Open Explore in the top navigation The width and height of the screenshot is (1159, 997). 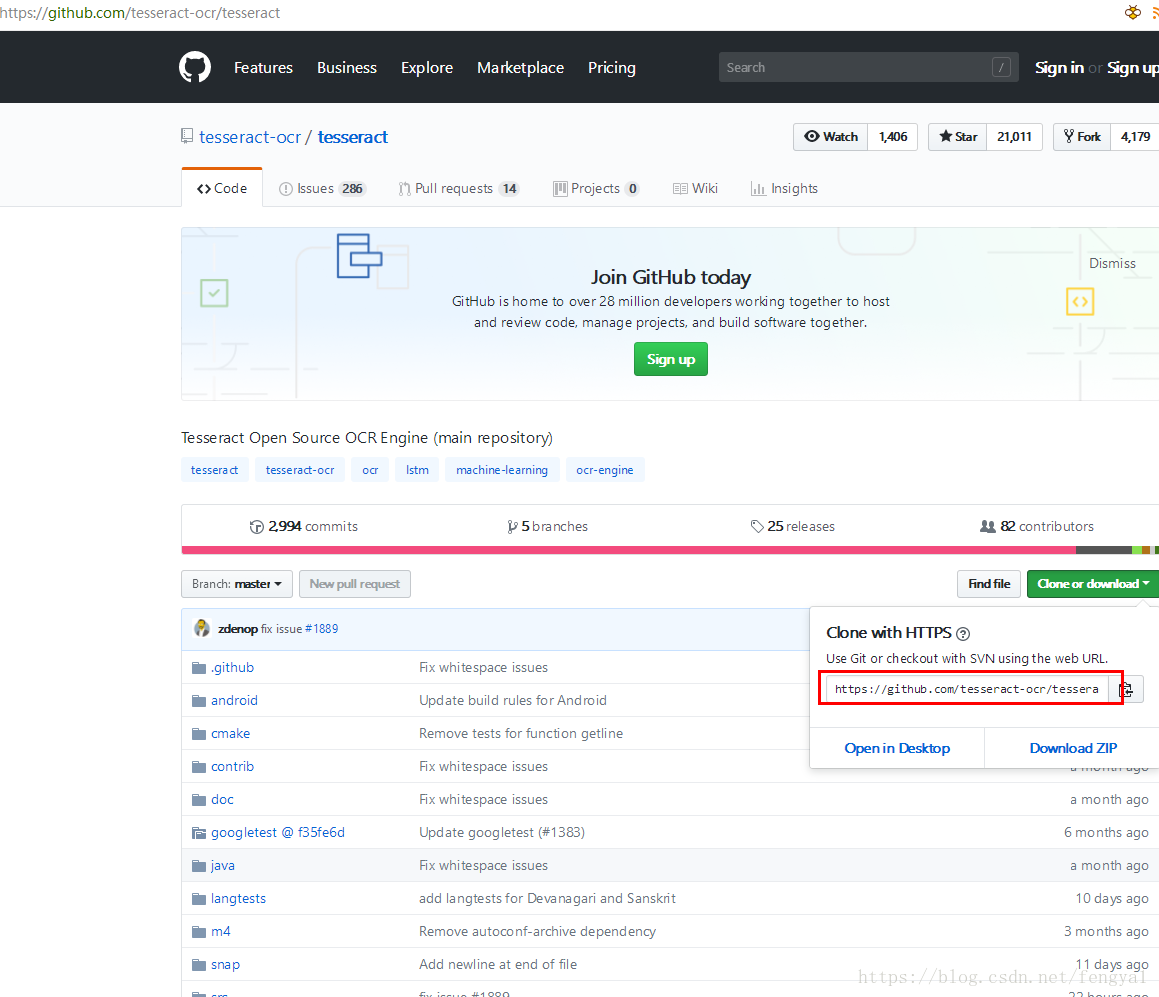[x=426, y=67]
